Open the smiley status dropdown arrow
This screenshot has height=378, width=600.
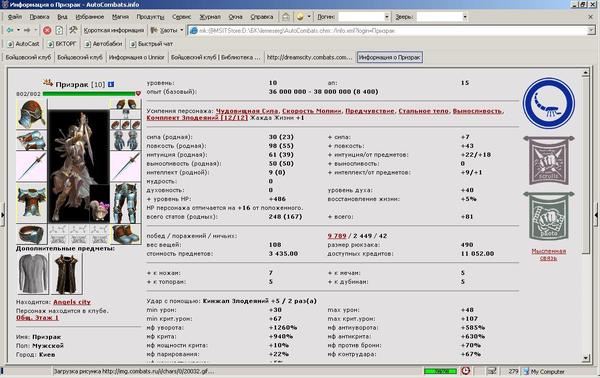(x=308, y=17)
